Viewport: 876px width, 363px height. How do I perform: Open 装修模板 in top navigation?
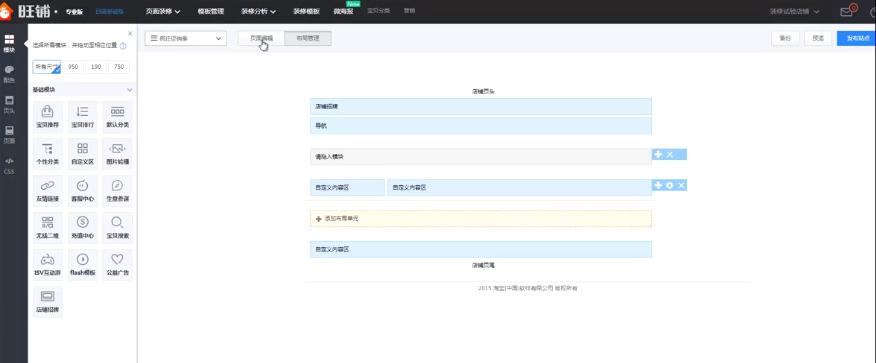pos(306,11)
